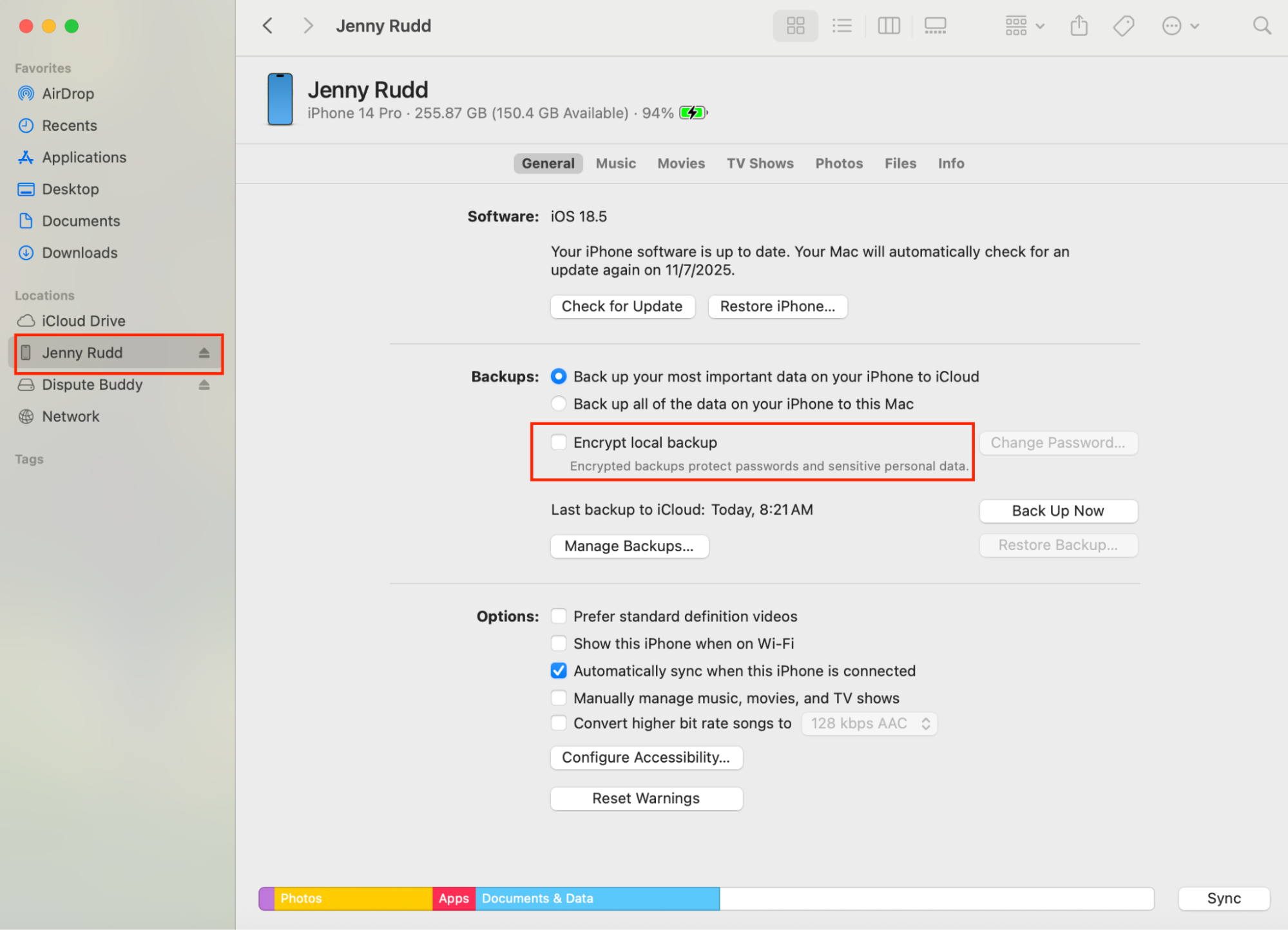Click the Back Up Now button
This screenshot has width=1288, height=930.
(1057, 511)
